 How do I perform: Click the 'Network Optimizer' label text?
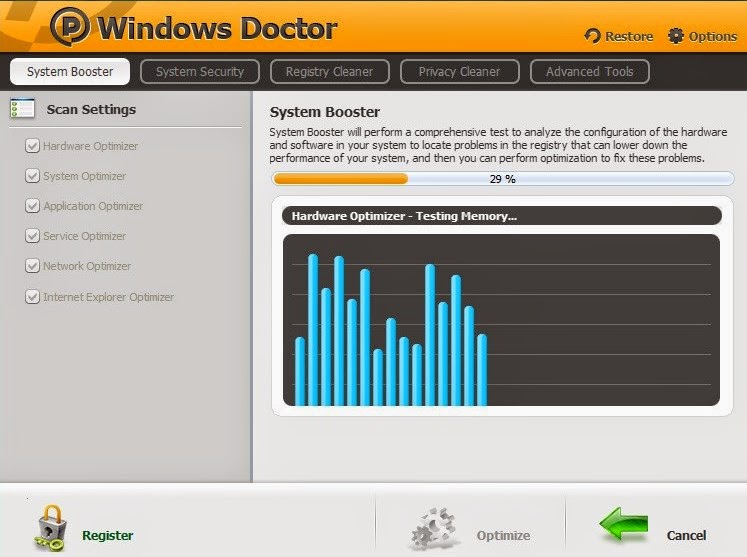87,266
